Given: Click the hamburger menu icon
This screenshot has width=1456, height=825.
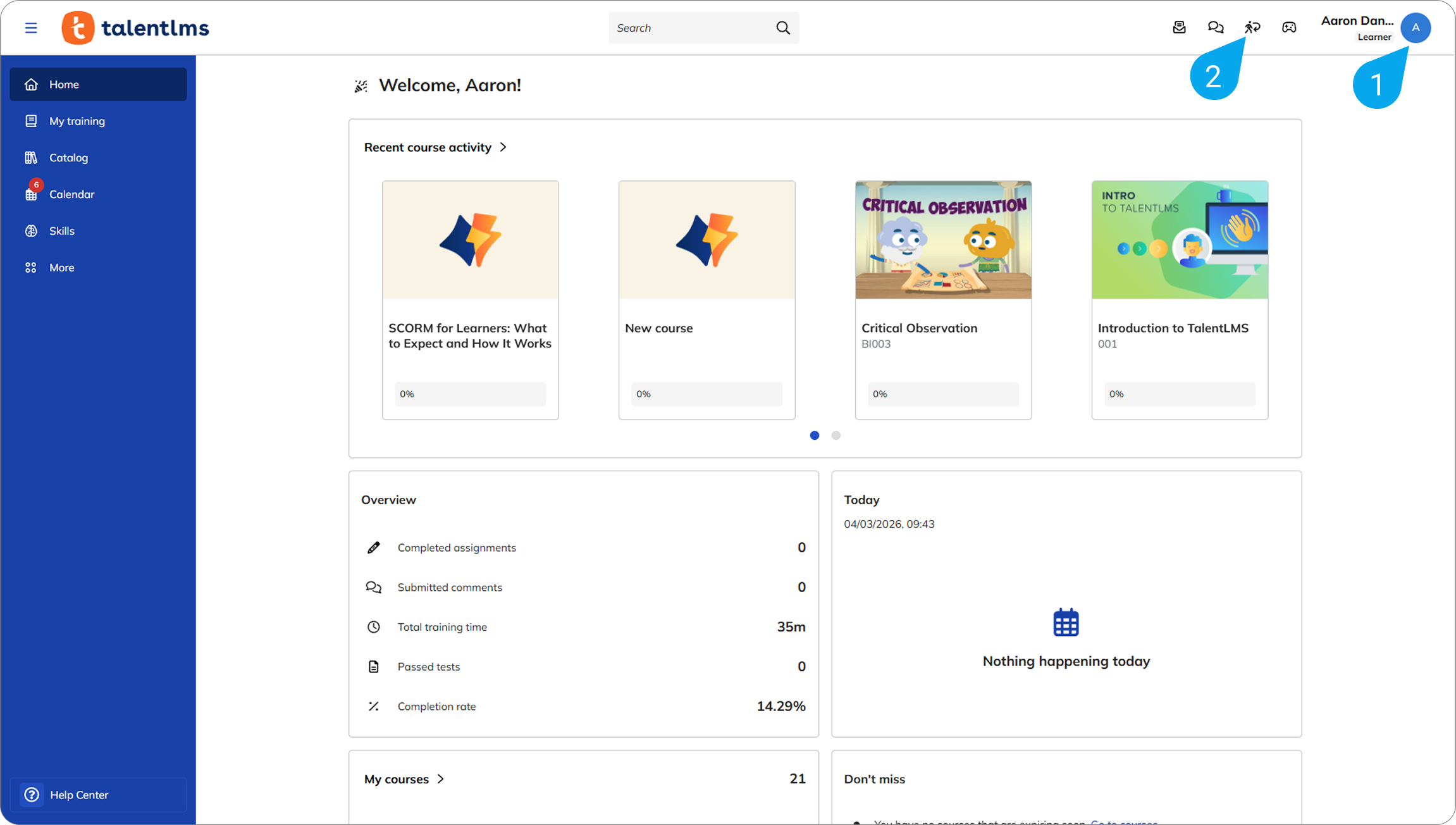Looking at the screenshot, I should 31,28.
